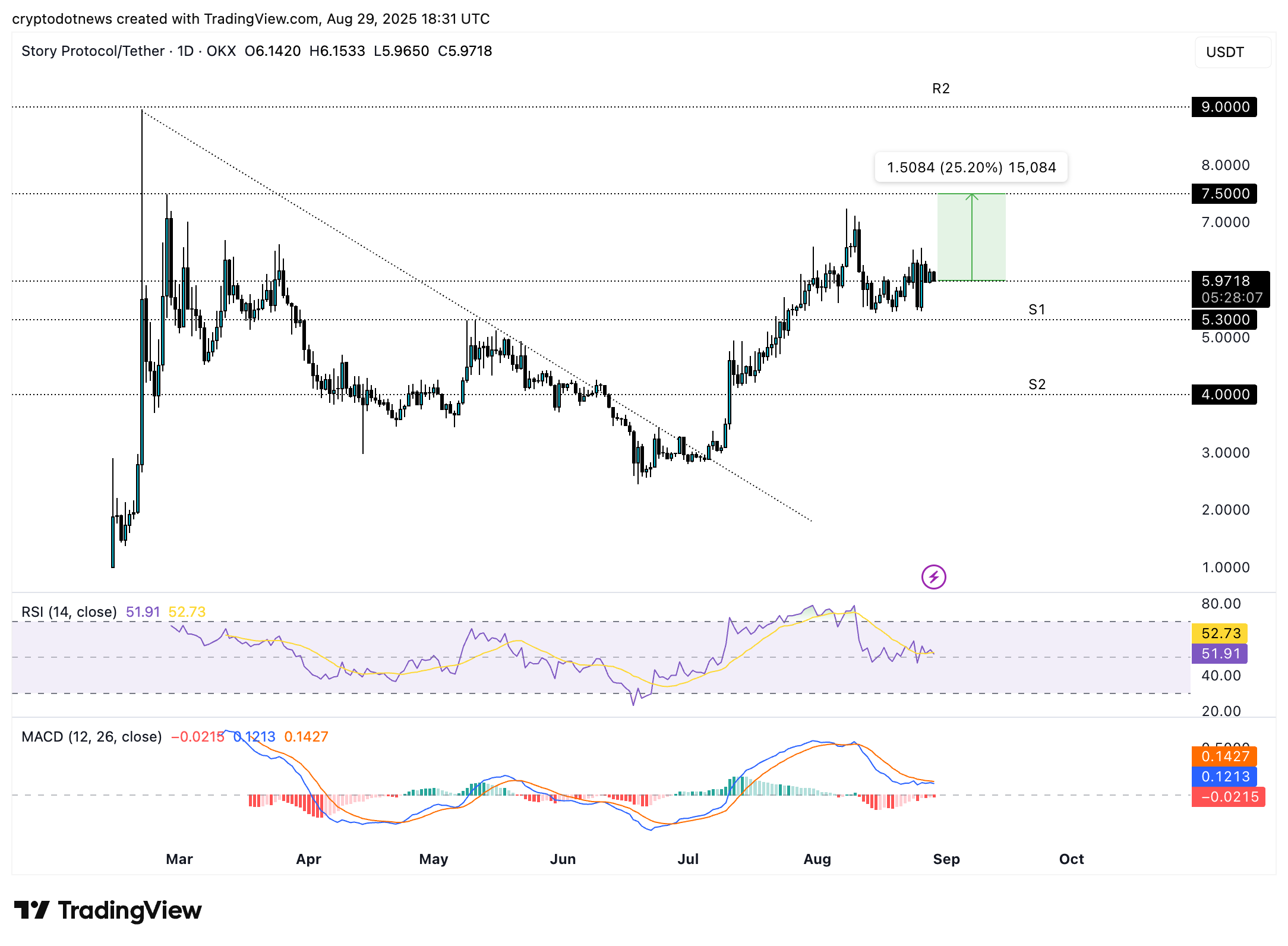
Task: Open the USDT currency selector
Action: pos(1232,52)
